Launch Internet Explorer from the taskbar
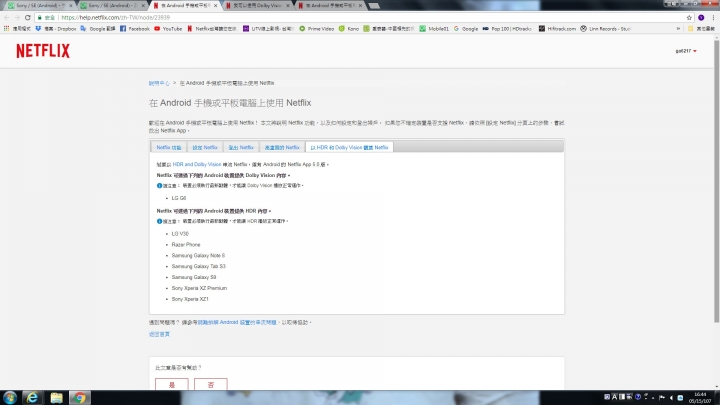 pyautogui.click(x=32, y=398)
